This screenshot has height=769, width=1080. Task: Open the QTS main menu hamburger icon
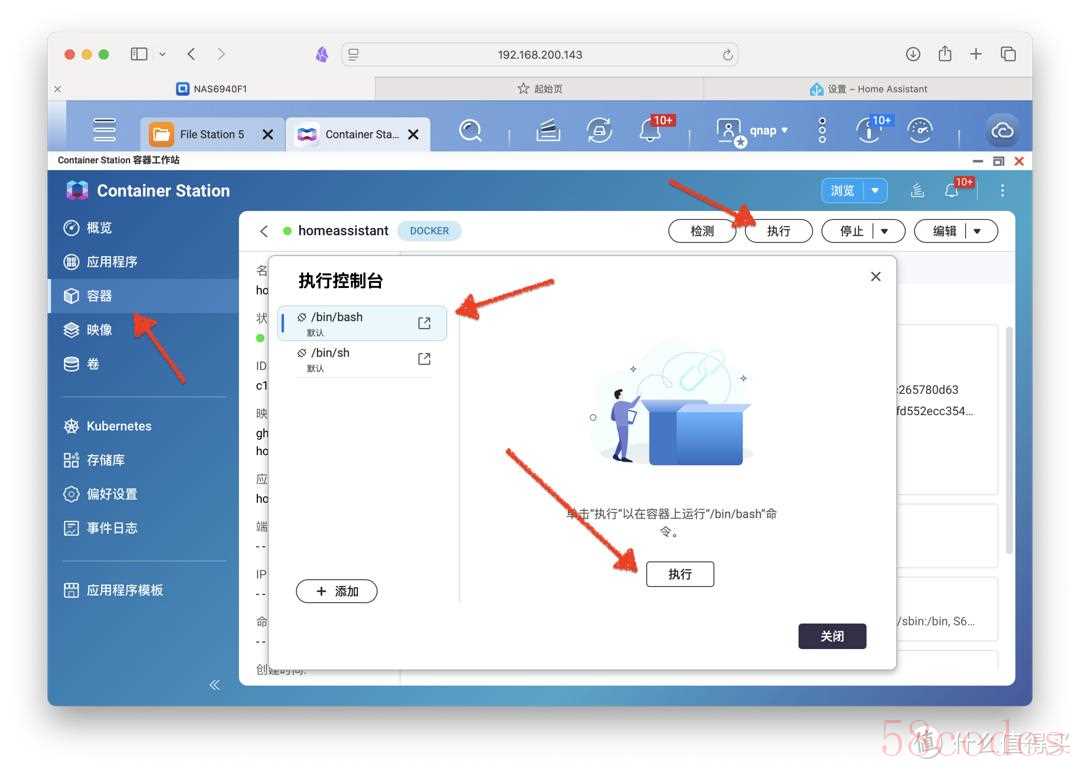point(105,130)
